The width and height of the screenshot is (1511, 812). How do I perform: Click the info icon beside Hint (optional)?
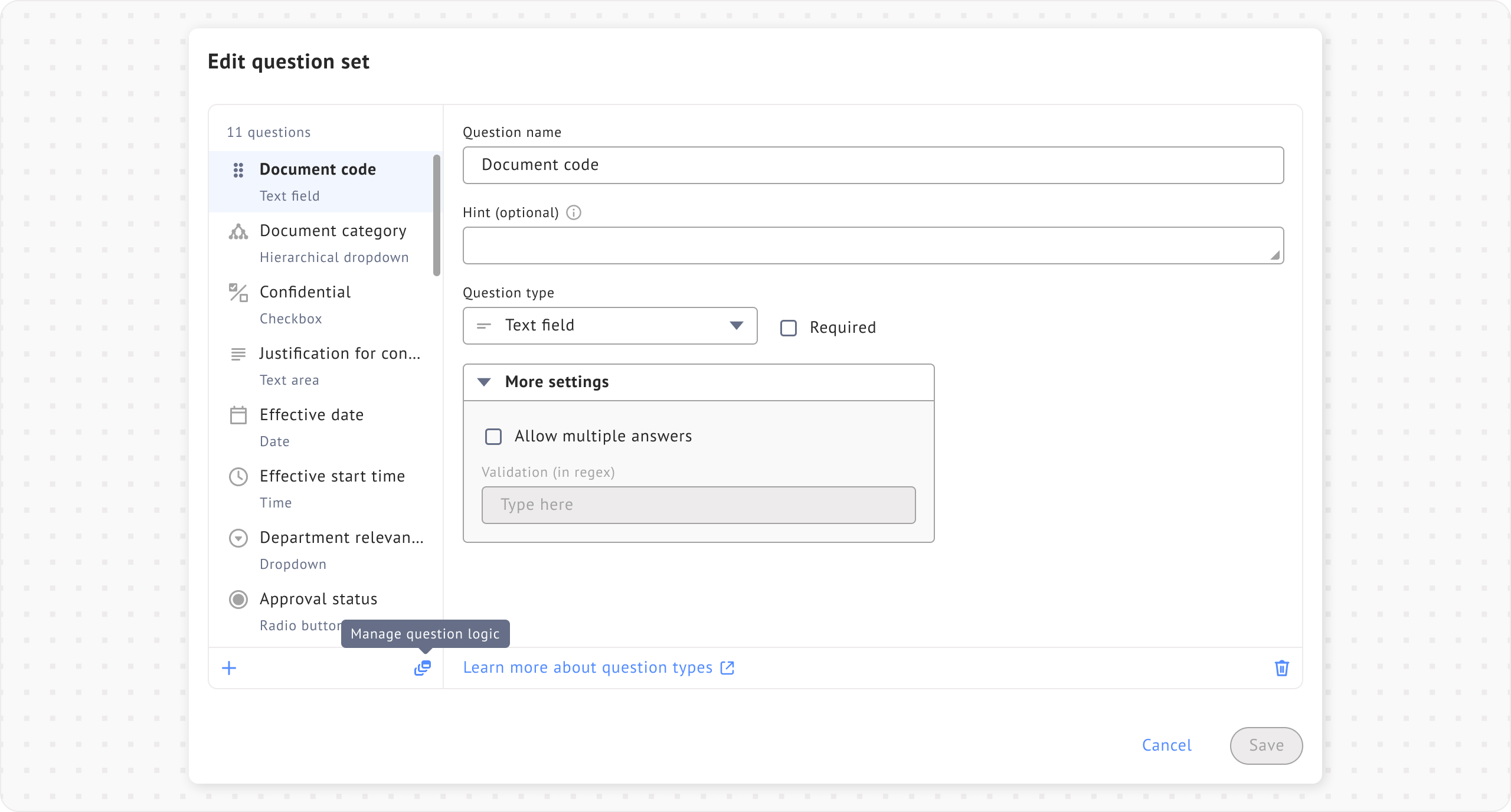coord(574,212)
